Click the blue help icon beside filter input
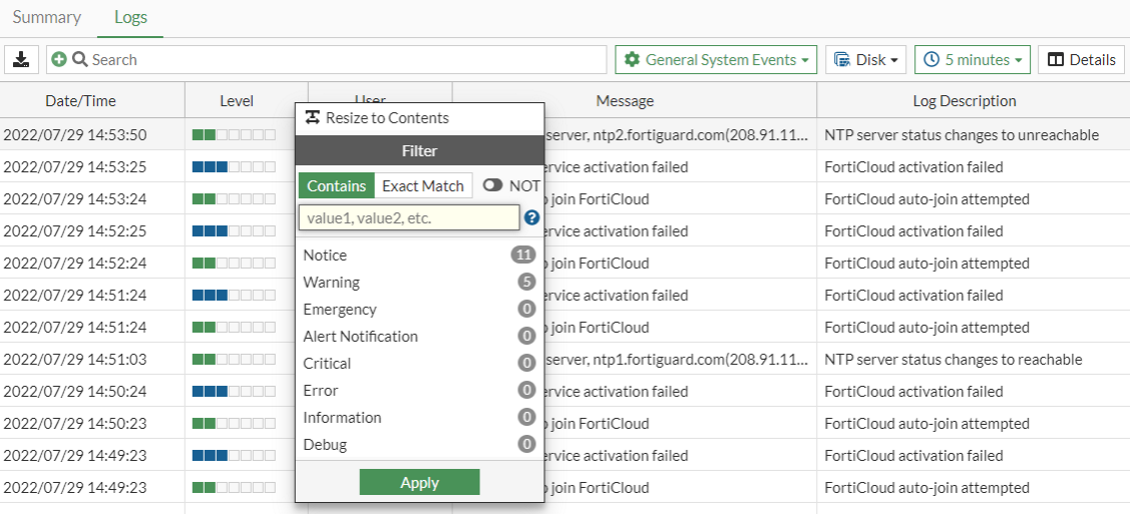The width and height of the screenshot is (1130, 514). coord(532,217)
